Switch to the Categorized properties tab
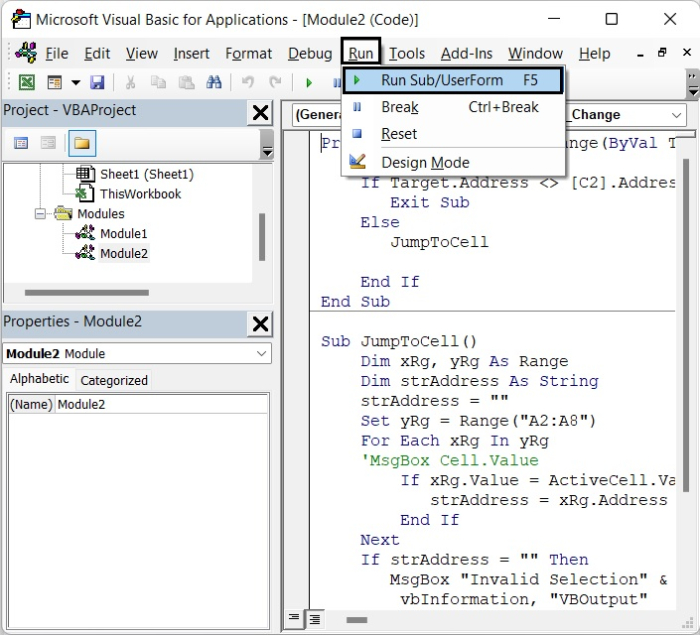 113,380
